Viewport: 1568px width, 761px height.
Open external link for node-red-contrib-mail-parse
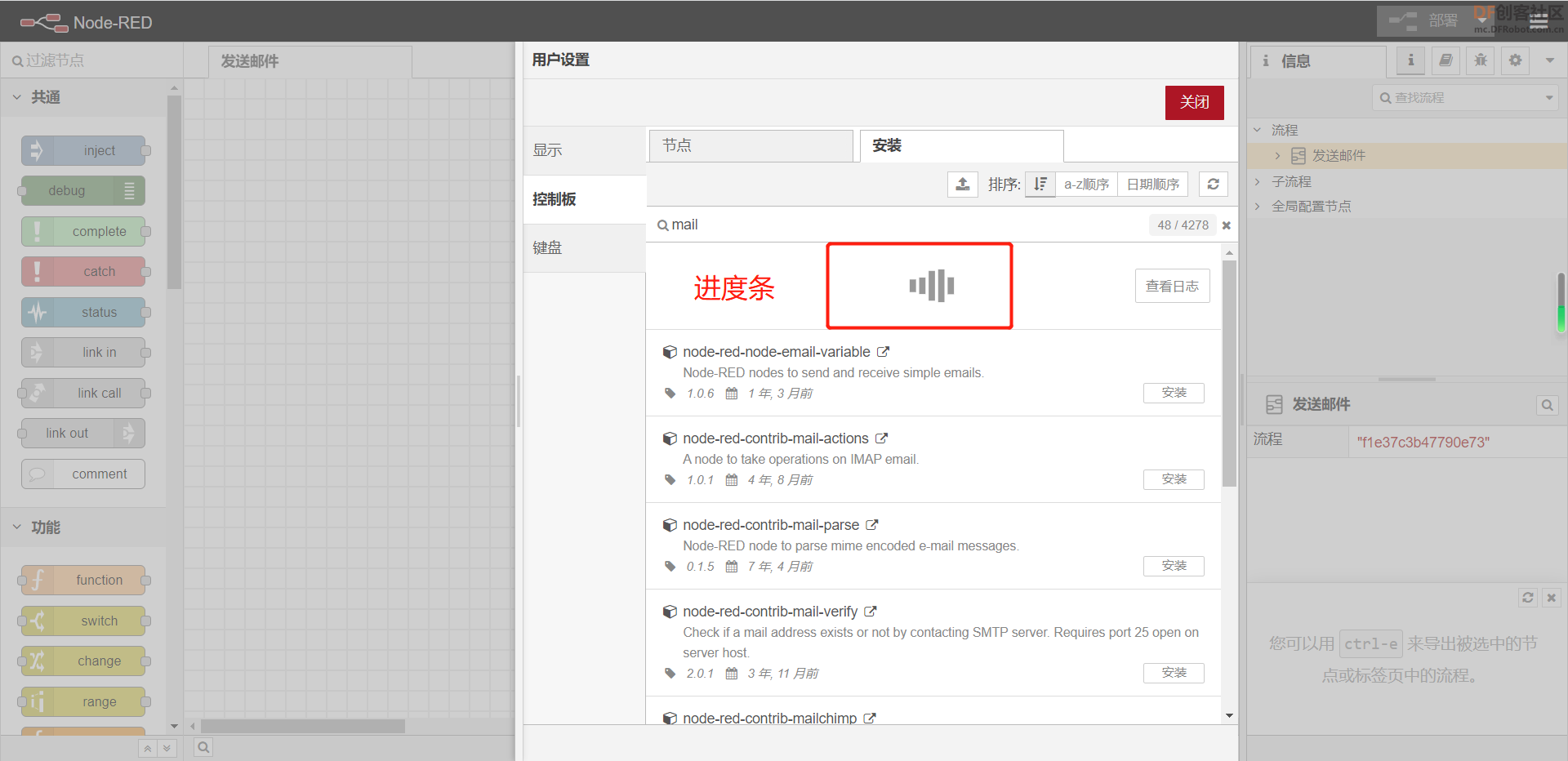point(871,525)
